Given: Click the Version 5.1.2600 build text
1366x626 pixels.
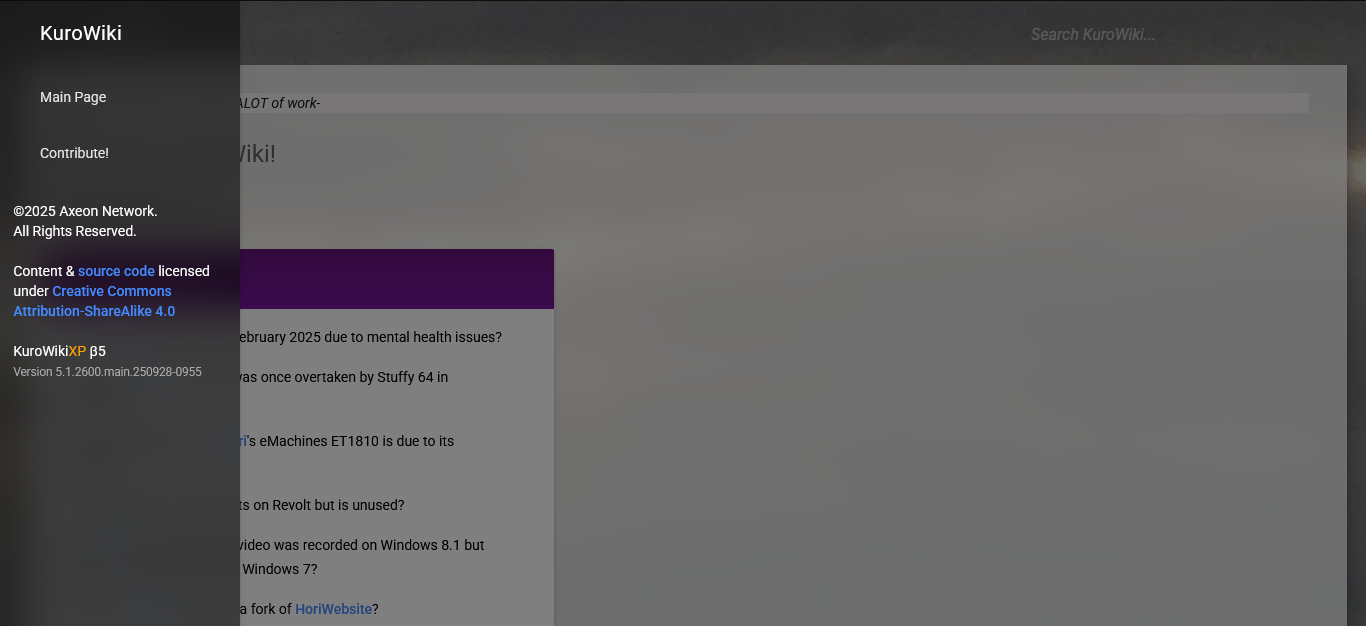Looking at the screenshot, I should pos(107,372).
